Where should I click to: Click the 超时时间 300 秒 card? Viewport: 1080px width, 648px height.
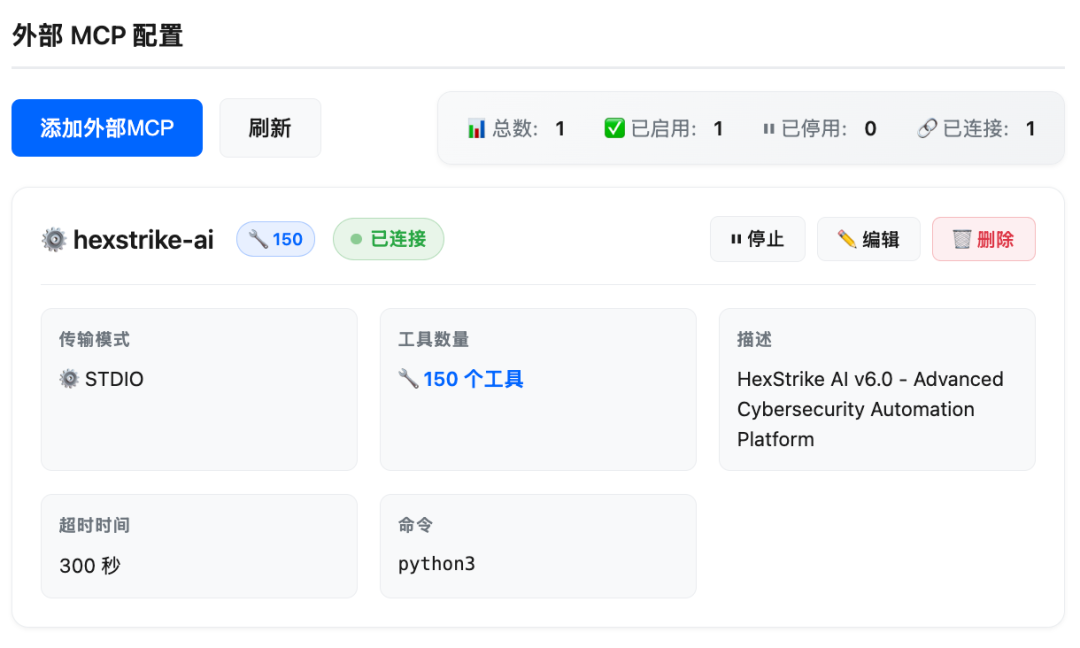(199, 546)
